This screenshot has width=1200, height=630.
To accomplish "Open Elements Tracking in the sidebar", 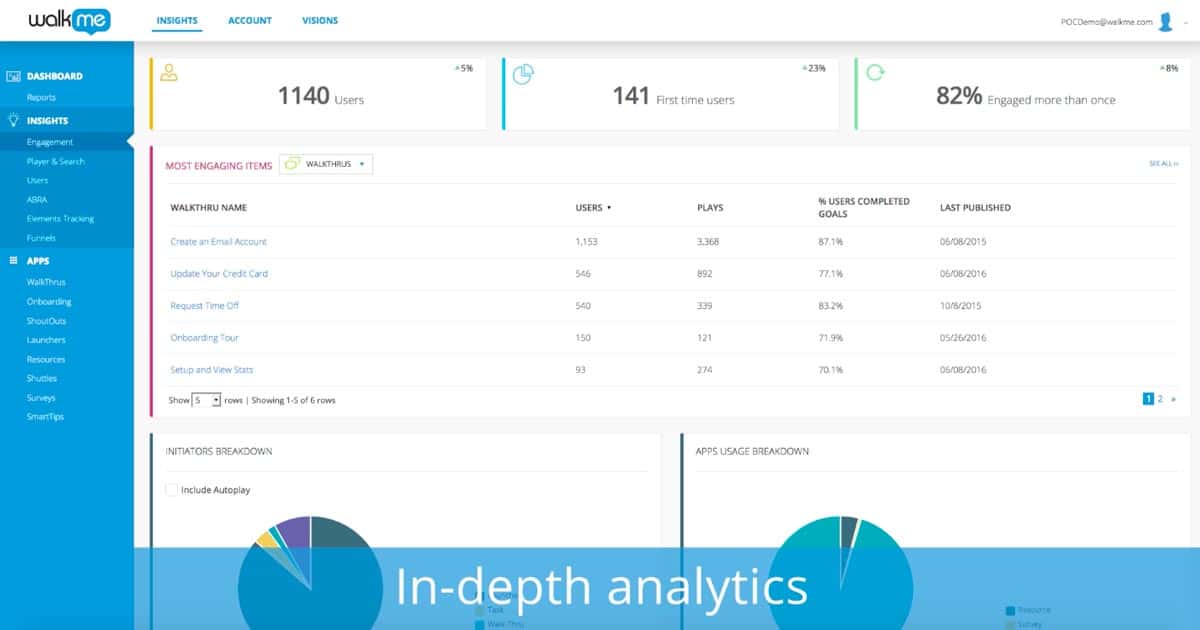I will [60, 218].
